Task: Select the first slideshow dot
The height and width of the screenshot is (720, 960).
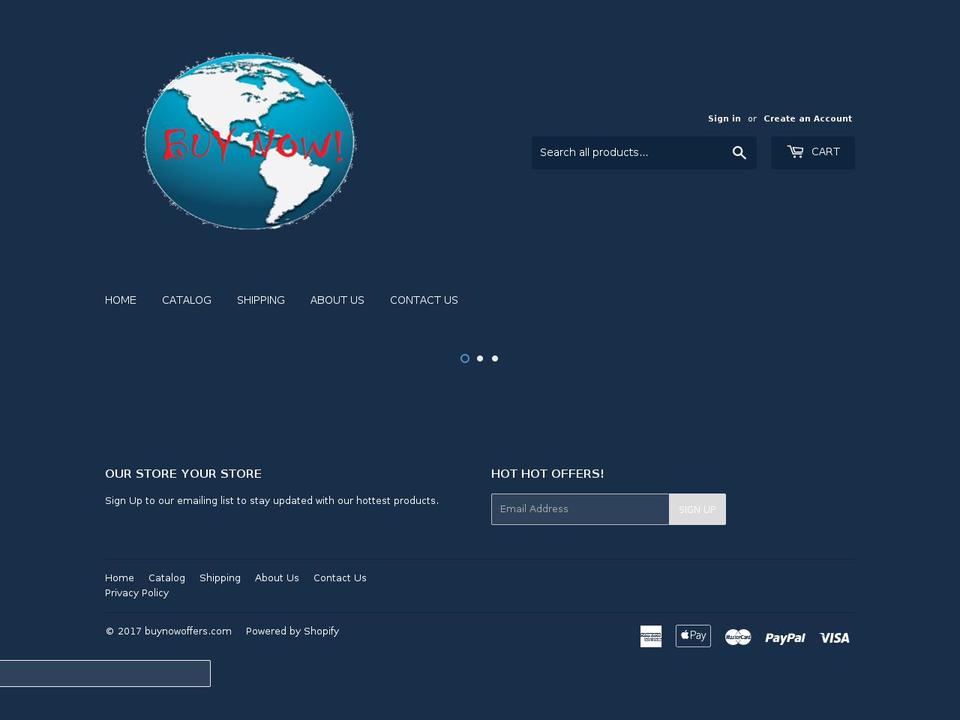Action: tap(465, 358)
